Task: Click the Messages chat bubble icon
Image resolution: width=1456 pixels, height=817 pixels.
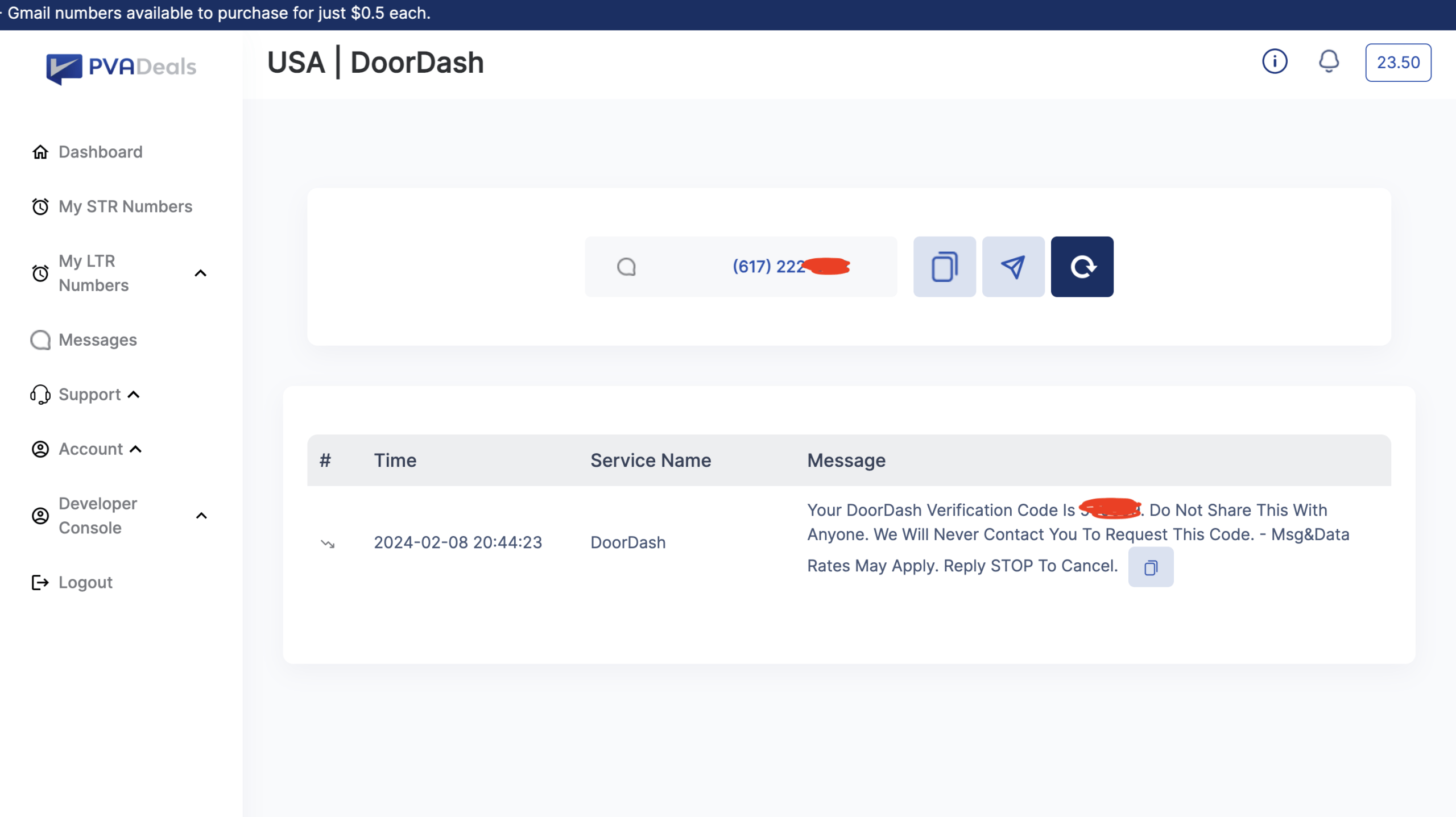Action: [x=40, y=340]
